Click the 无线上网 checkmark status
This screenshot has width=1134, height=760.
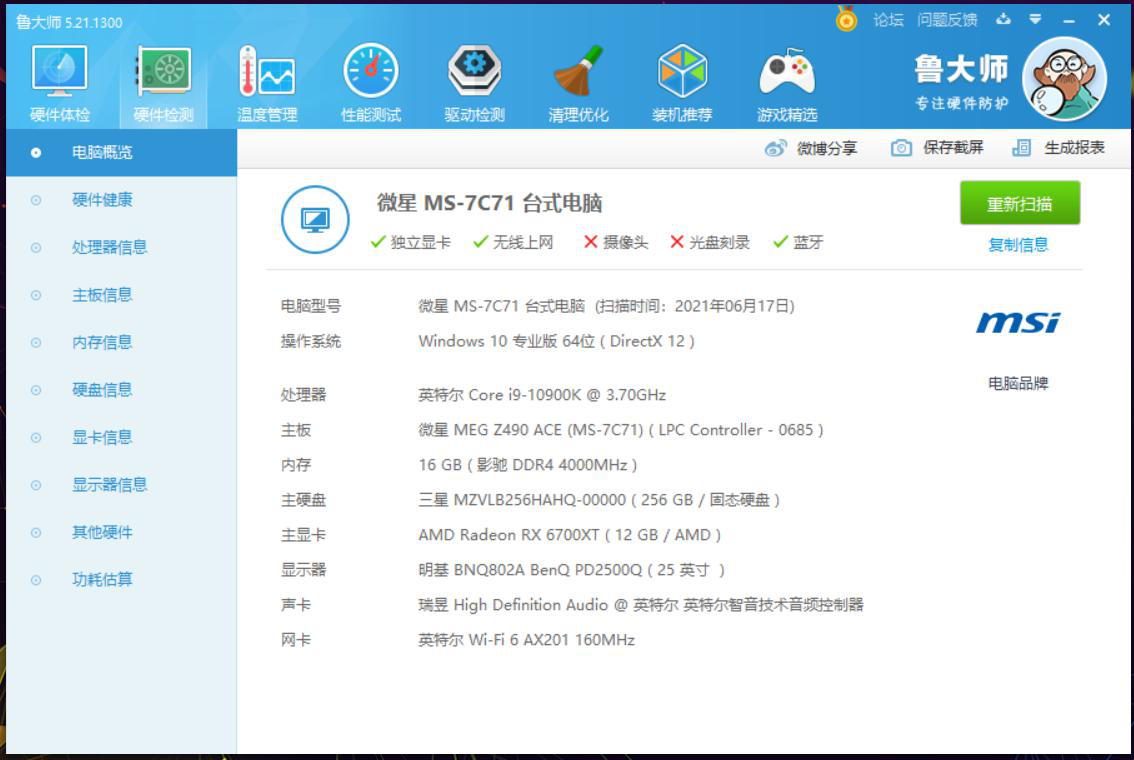tap(513, 242)
